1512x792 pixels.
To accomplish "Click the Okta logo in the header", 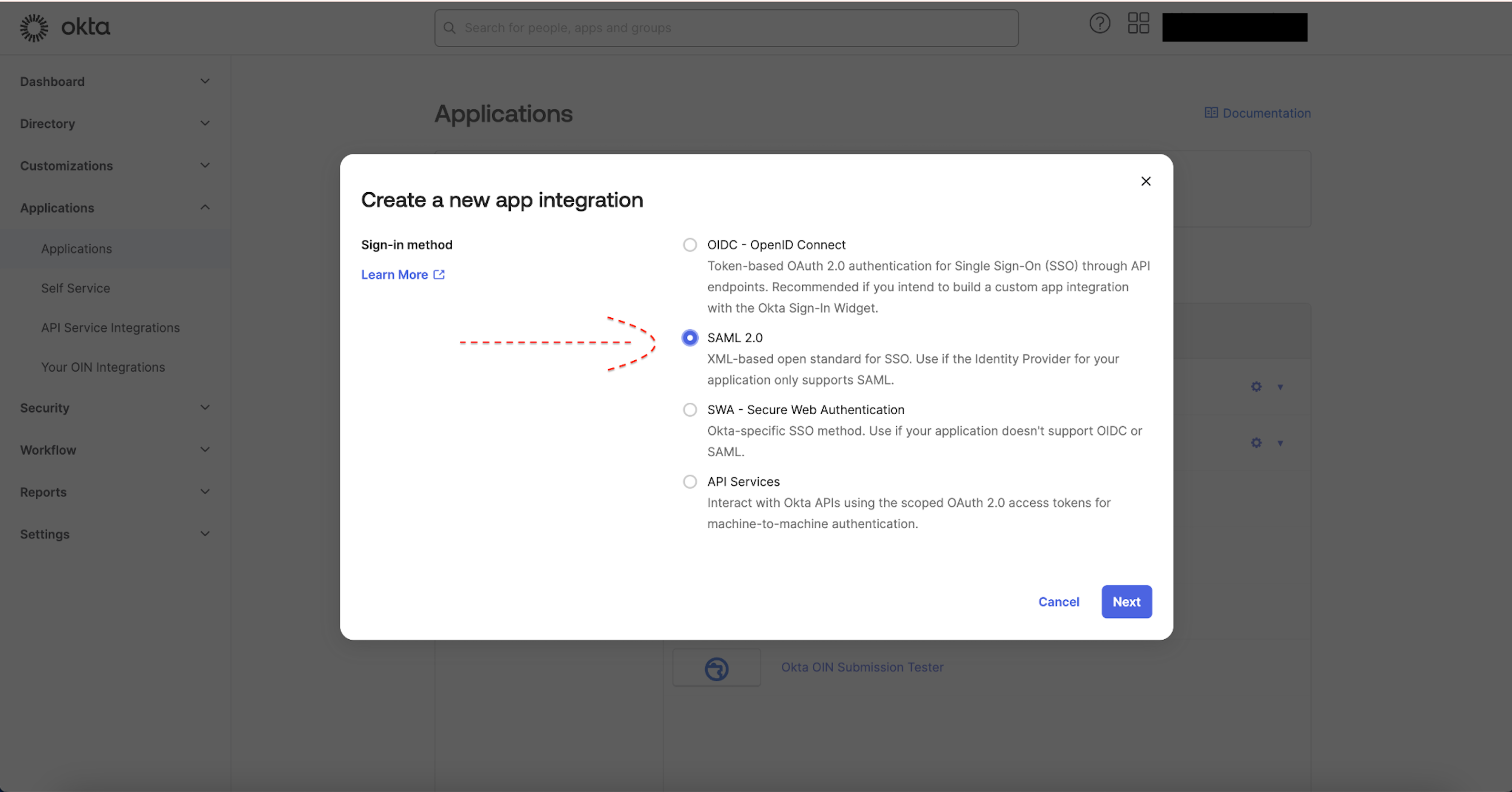I will point(64,28).
